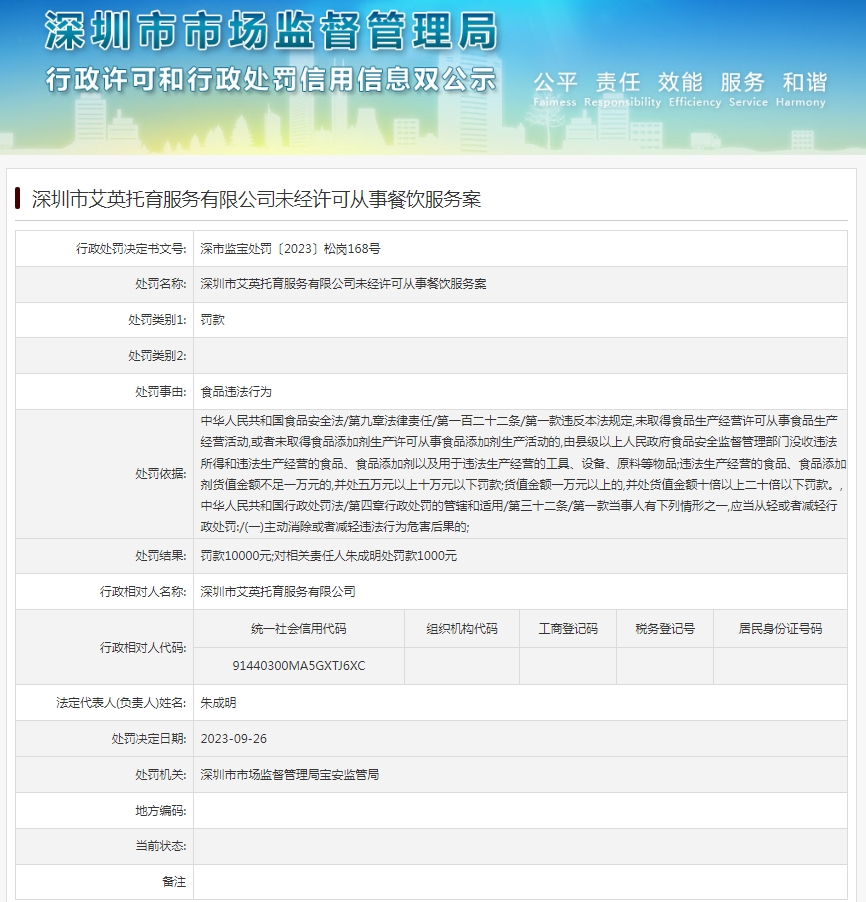Click the 深圳市市场监督管理局 banner title
Screen dimensions: 866x902
point(270,32)
